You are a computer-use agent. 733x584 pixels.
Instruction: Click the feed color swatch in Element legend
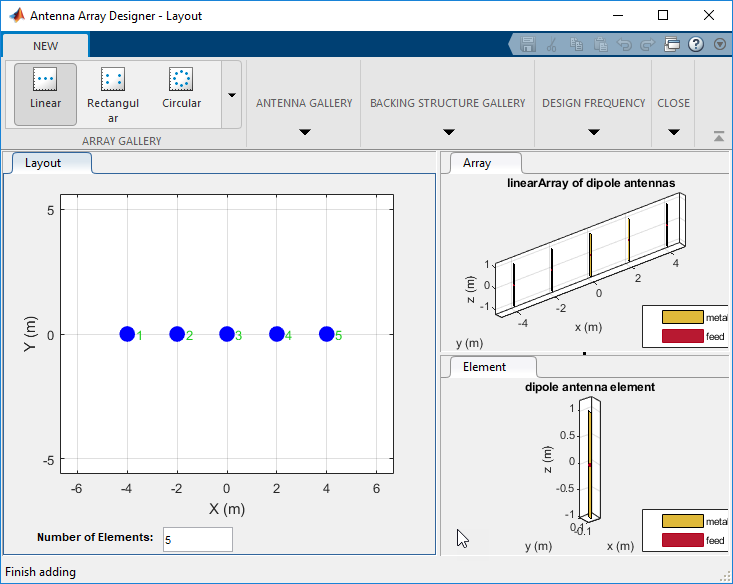pyautogui.click(x=683, y=540)
